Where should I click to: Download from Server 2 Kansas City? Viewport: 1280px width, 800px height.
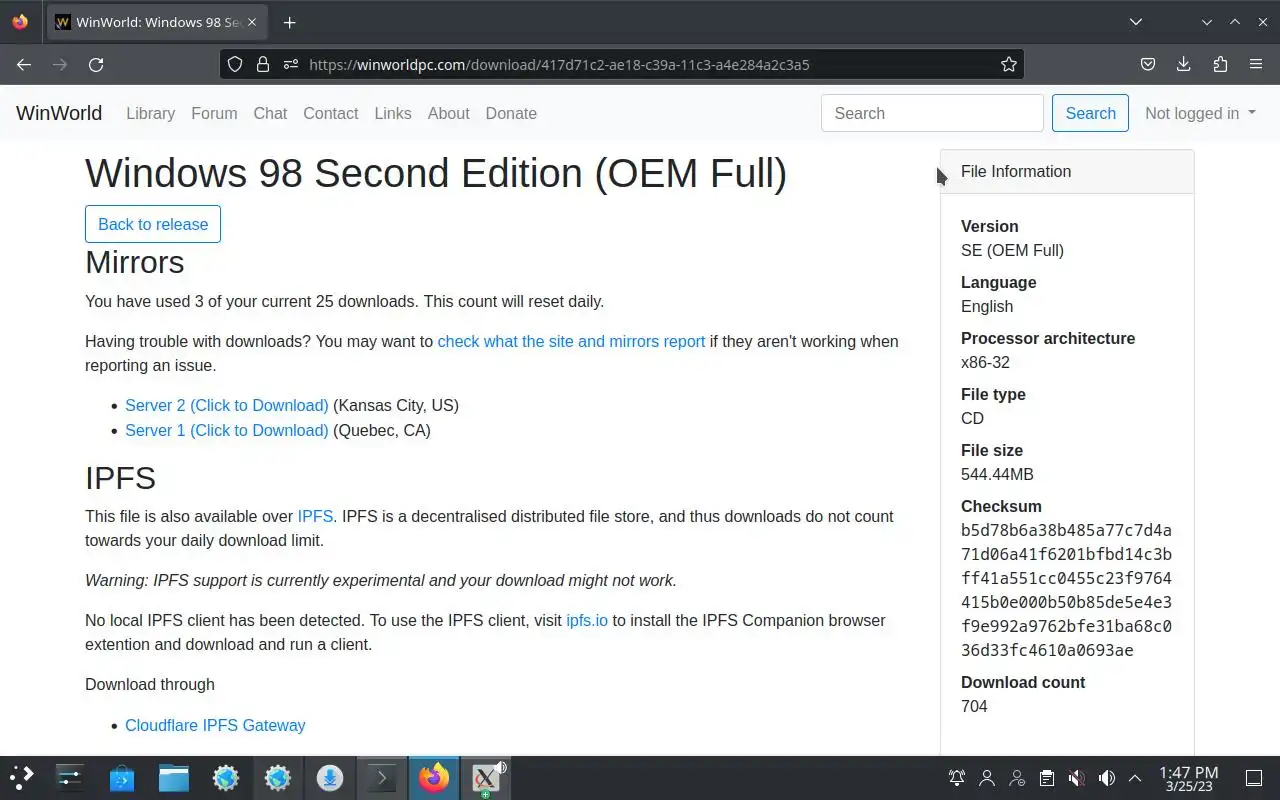(x=227, y=405)
